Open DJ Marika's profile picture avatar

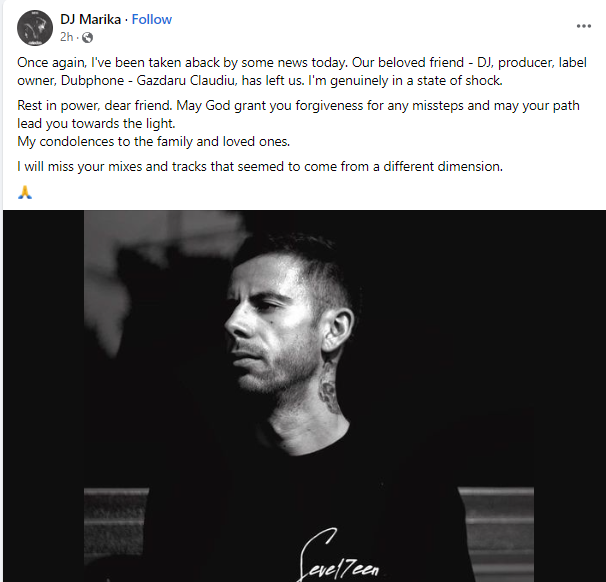35,28
